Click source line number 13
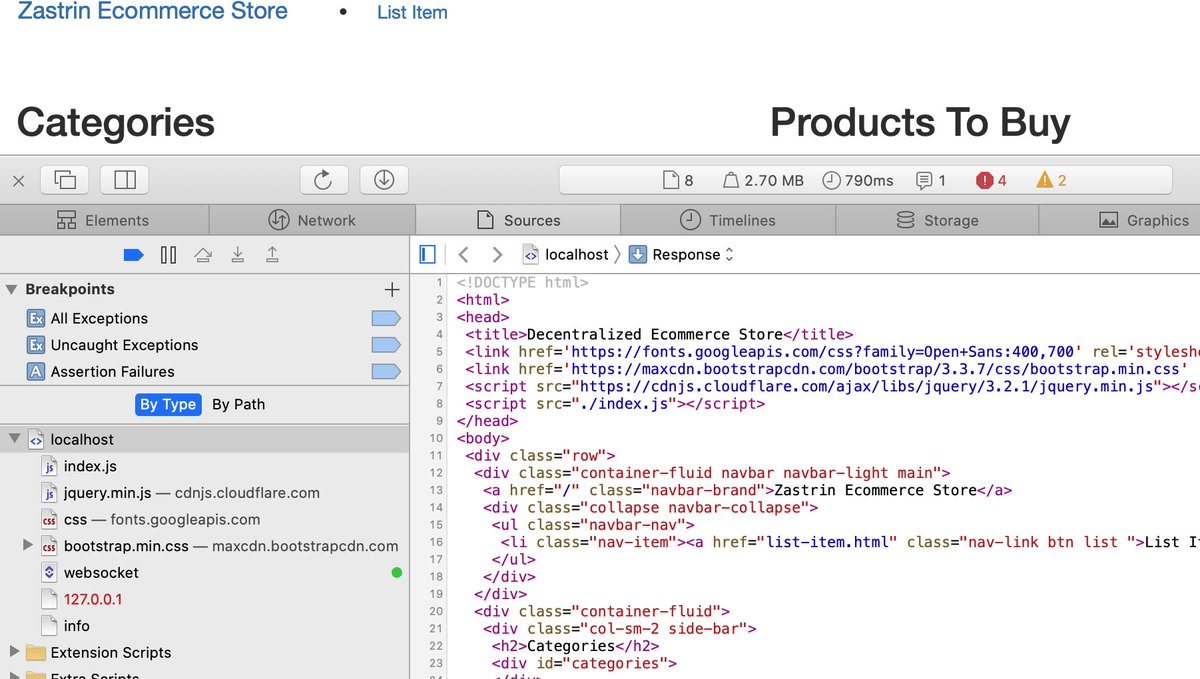Image resolution: width=1200 pixels, height=679 pixels. [x=435, y=490]
